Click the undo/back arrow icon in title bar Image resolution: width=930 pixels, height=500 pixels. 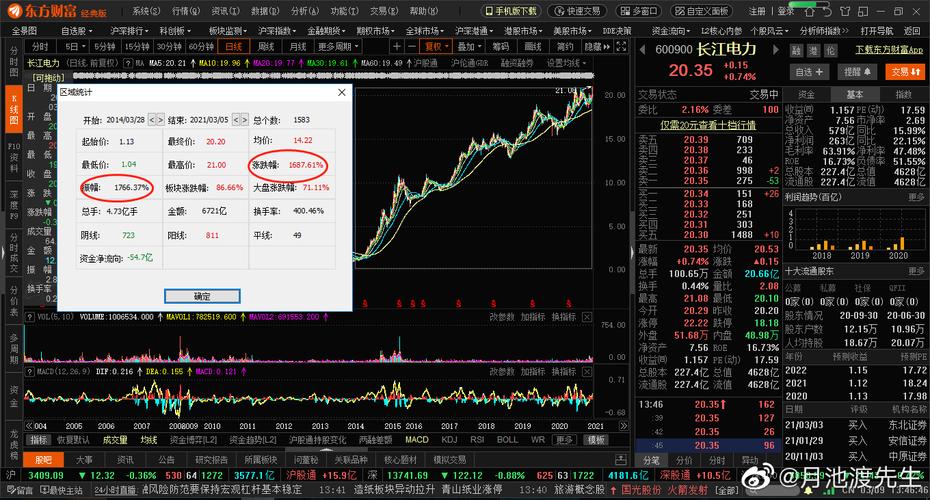[827, 11]
